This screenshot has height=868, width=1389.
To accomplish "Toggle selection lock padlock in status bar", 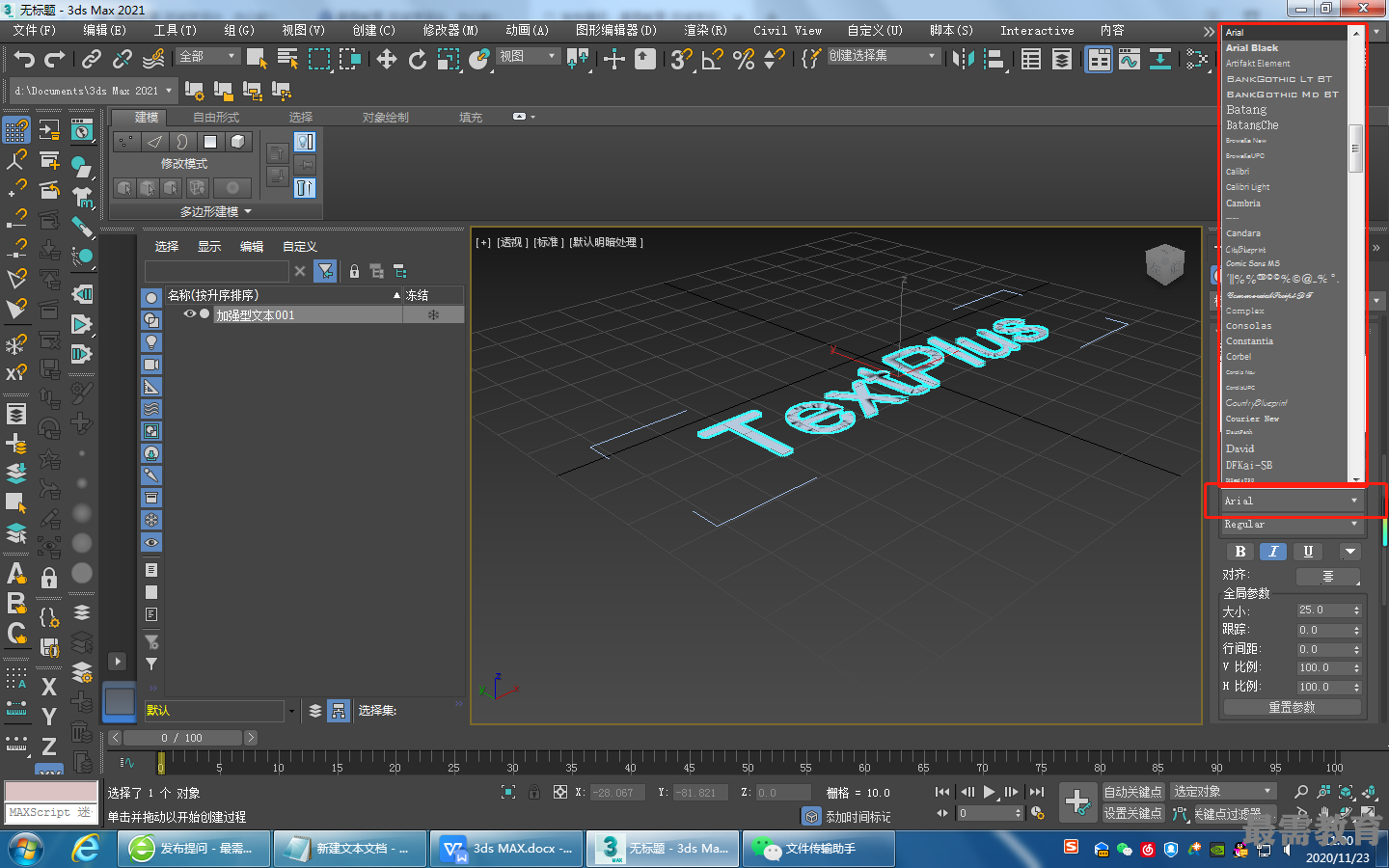I will [534, 792].
